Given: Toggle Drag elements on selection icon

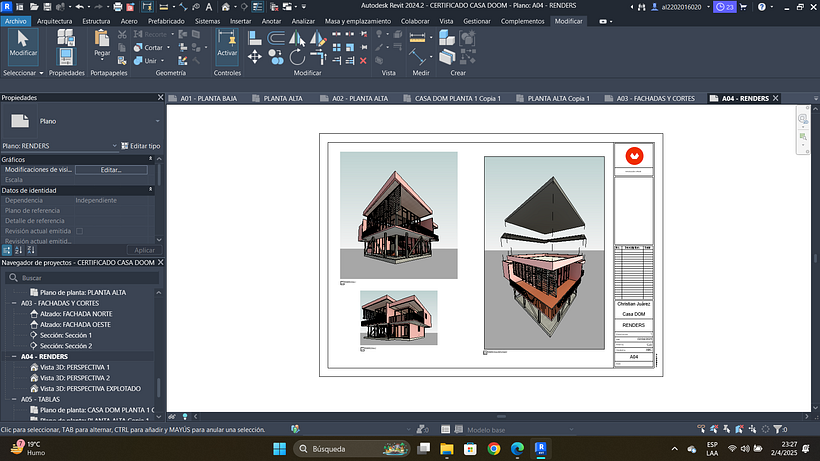Looking at the screenshot, I should pos(753,429).
